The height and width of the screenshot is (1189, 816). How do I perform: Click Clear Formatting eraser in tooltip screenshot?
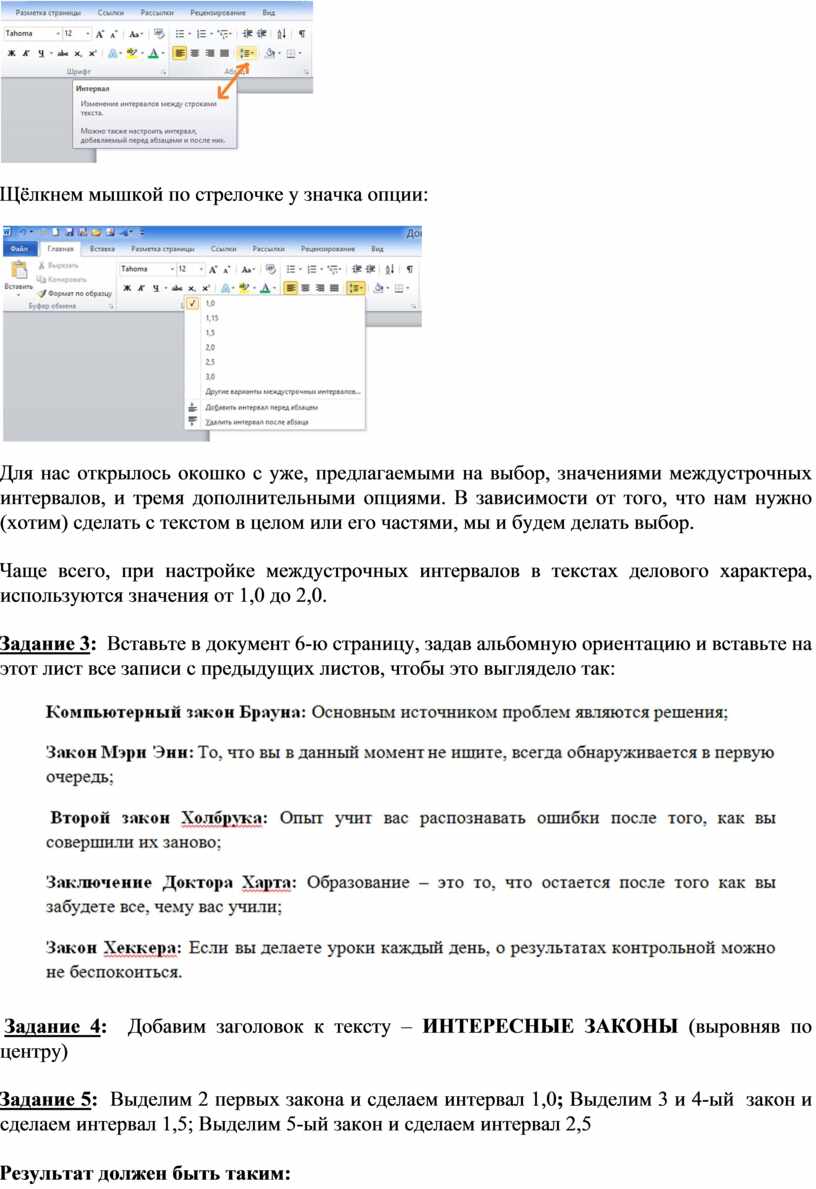[x=158, y=34]
